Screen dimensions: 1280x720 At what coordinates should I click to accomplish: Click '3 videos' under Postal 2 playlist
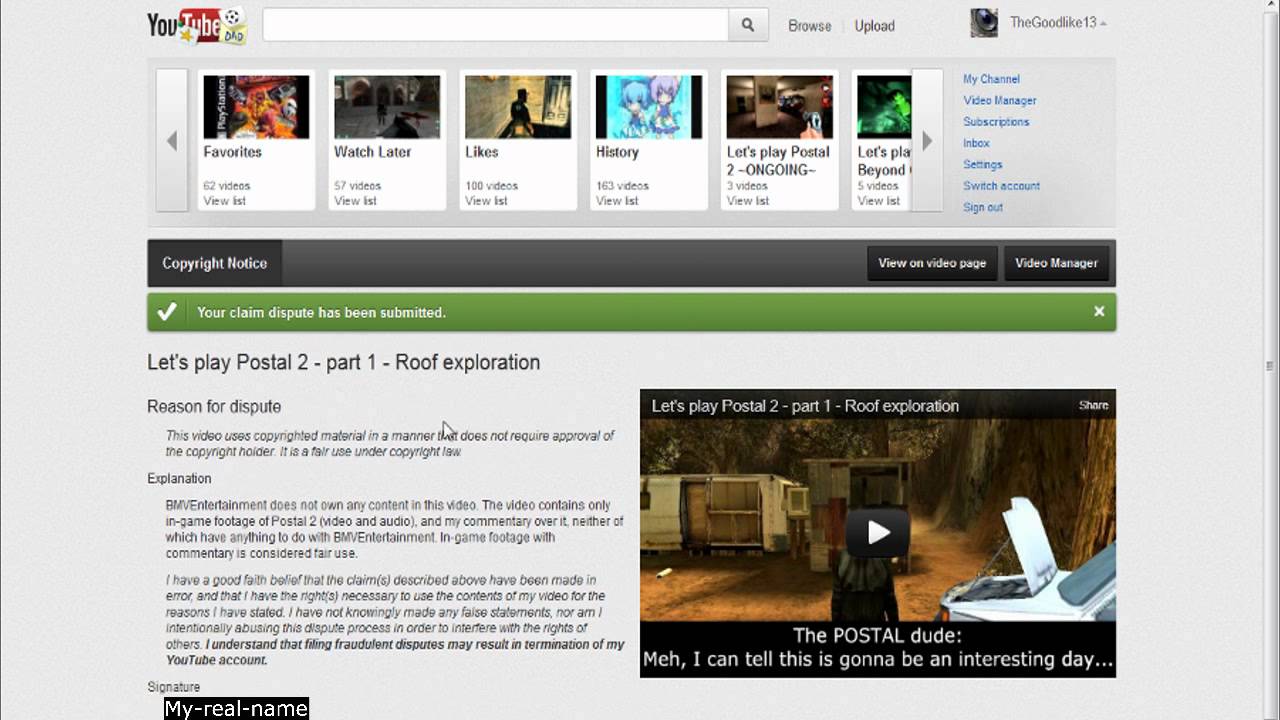(x=747, y=186)
